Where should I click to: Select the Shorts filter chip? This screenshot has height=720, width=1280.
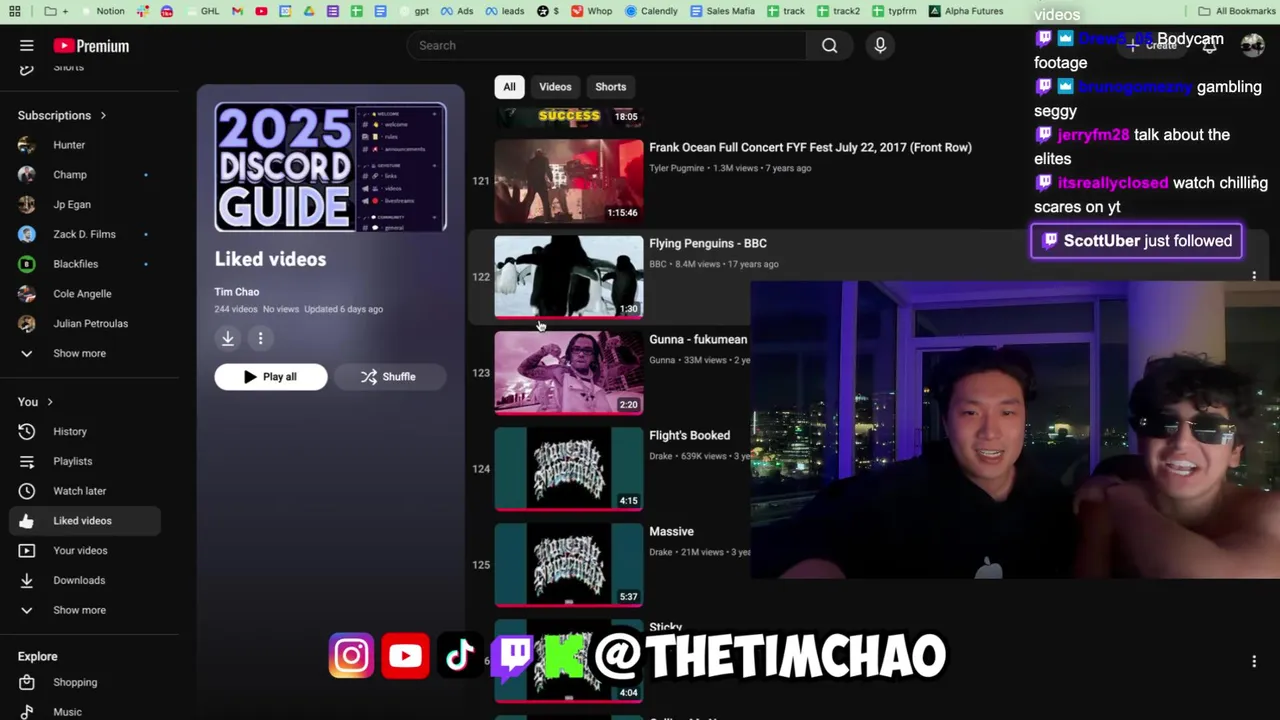(x=610, y=87)
